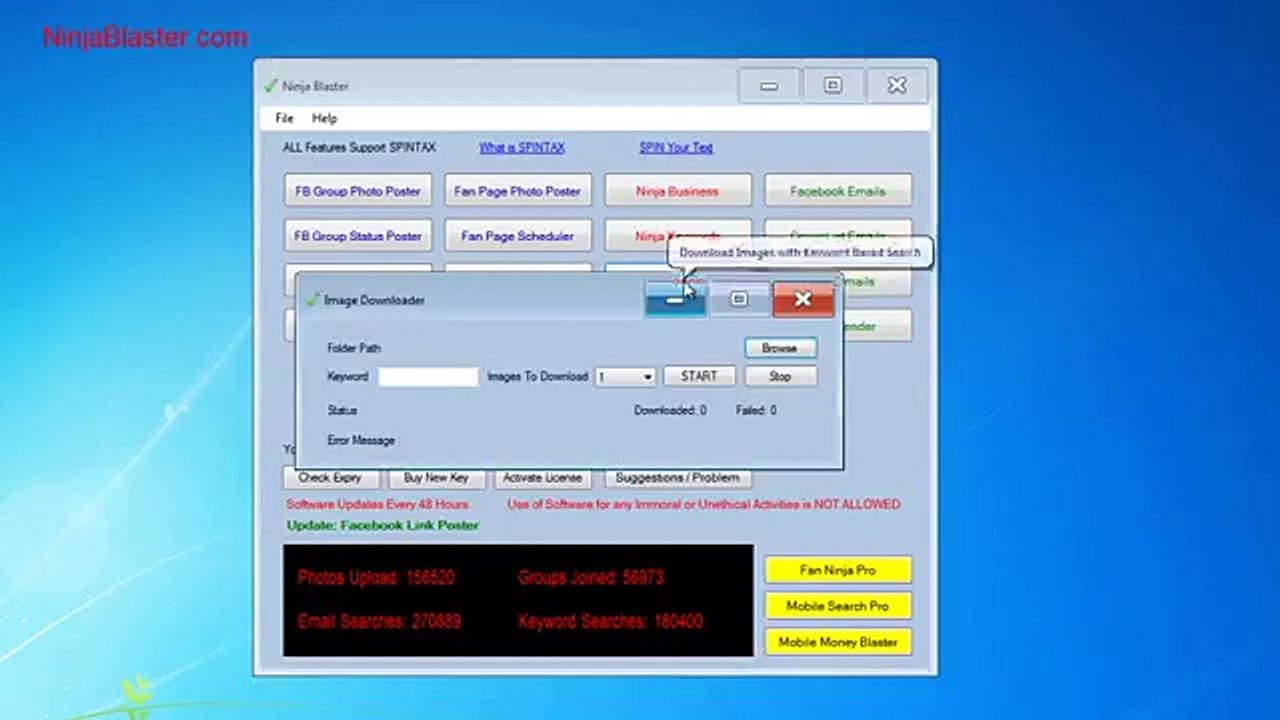Focus the Keyword text field

click(428, 377)
